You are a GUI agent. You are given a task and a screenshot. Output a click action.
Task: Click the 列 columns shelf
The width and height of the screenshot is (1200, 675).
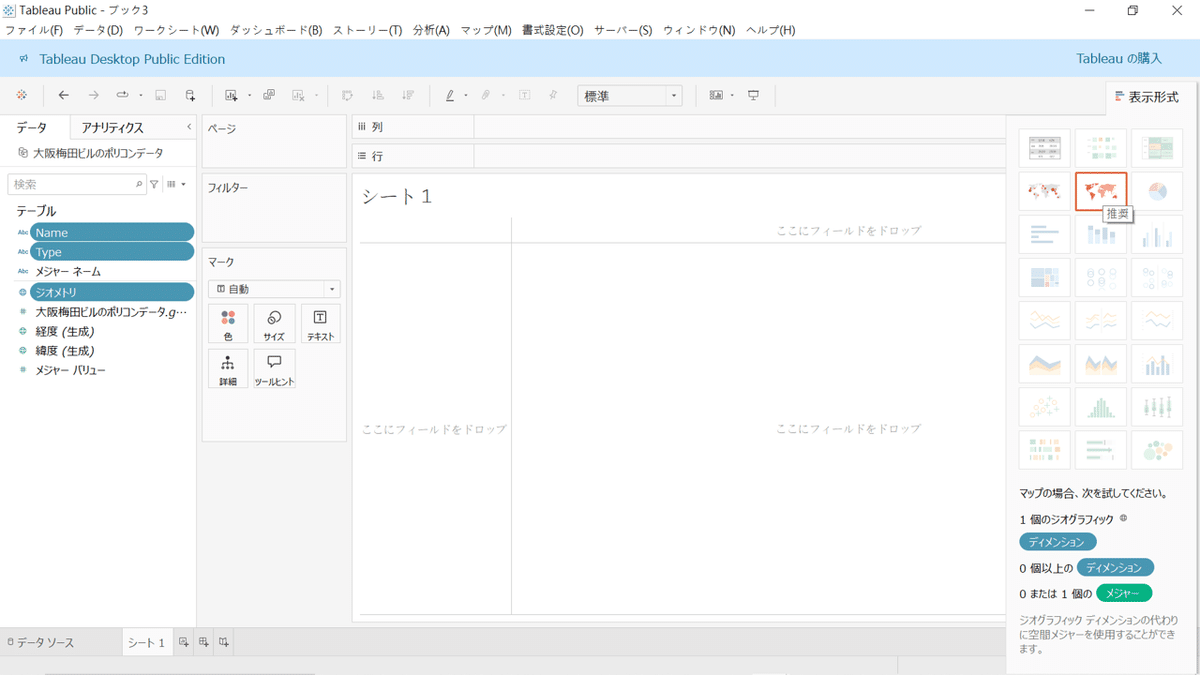(x=679, y=127)
